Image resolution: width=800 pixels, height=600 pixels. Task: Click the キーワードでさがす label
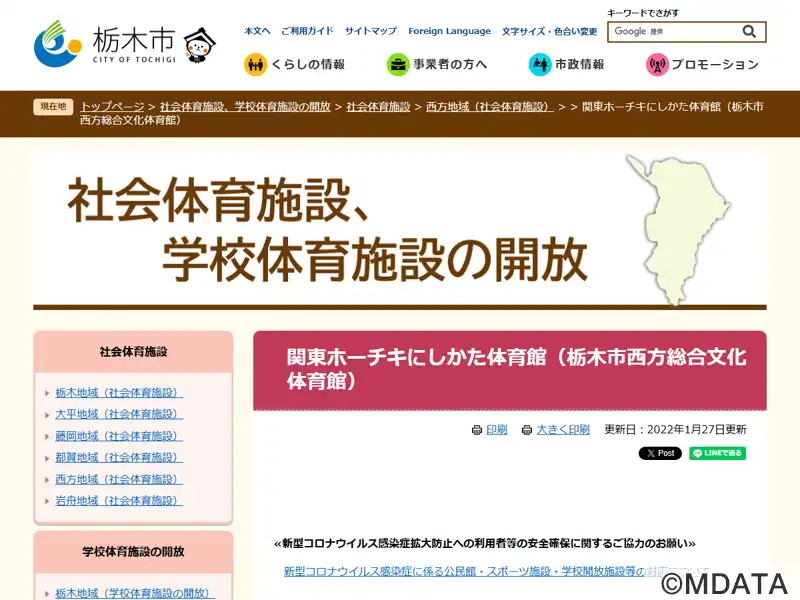[643, 13]
